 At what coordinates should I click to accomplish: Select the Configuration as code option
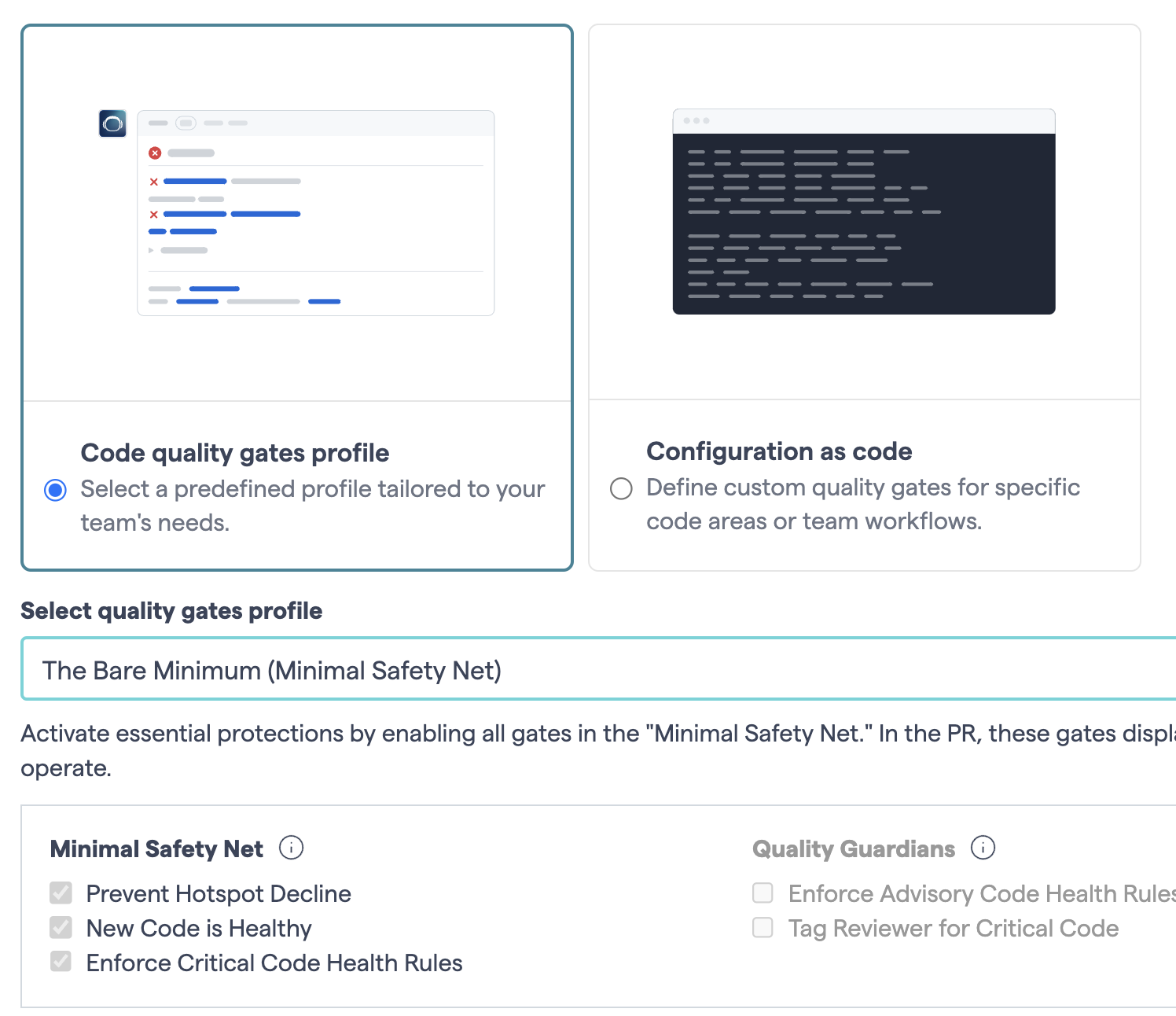point(621,488)
